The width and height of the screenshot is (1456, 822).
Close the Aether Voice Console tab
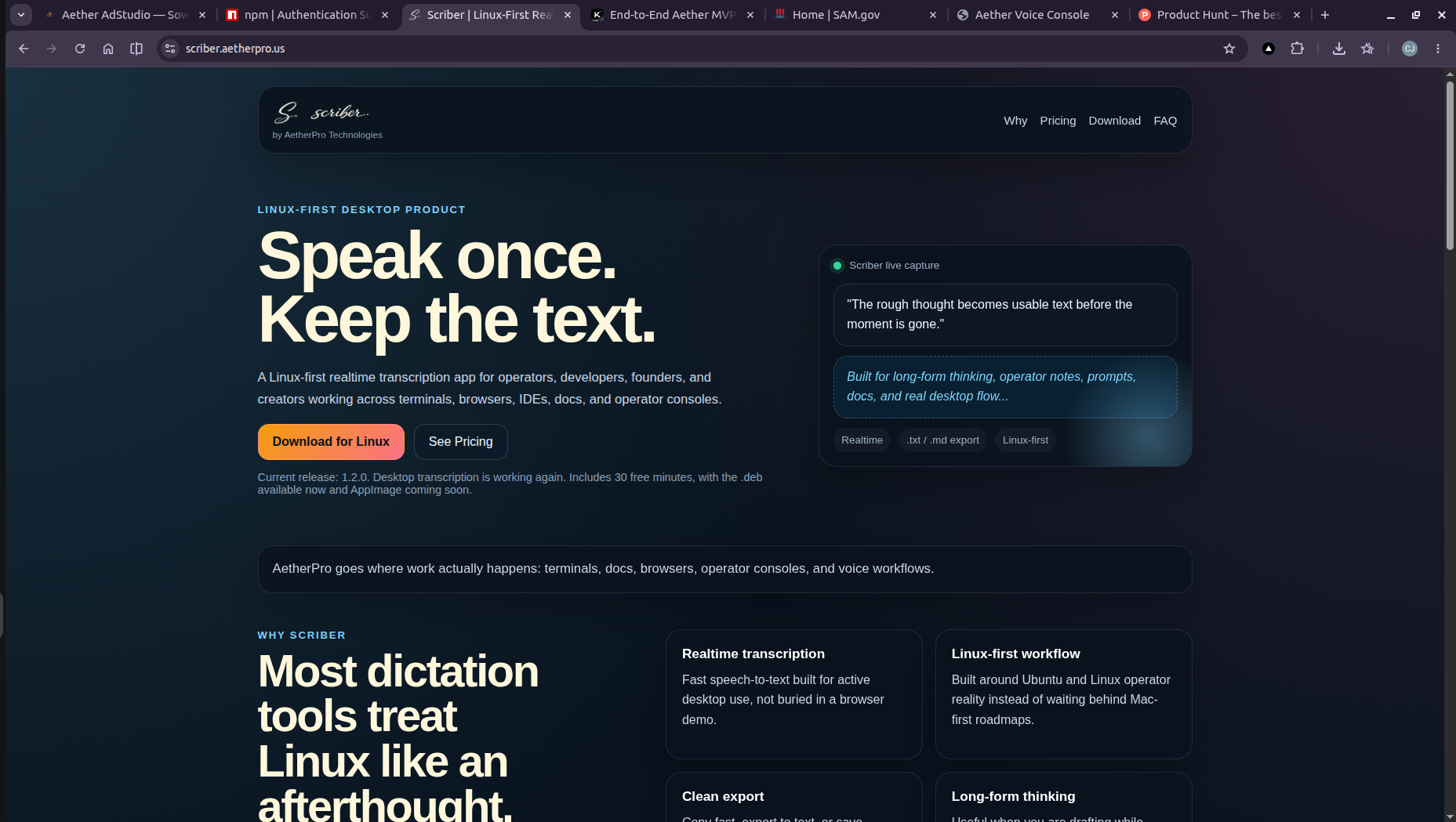(x=1115, y=15)
